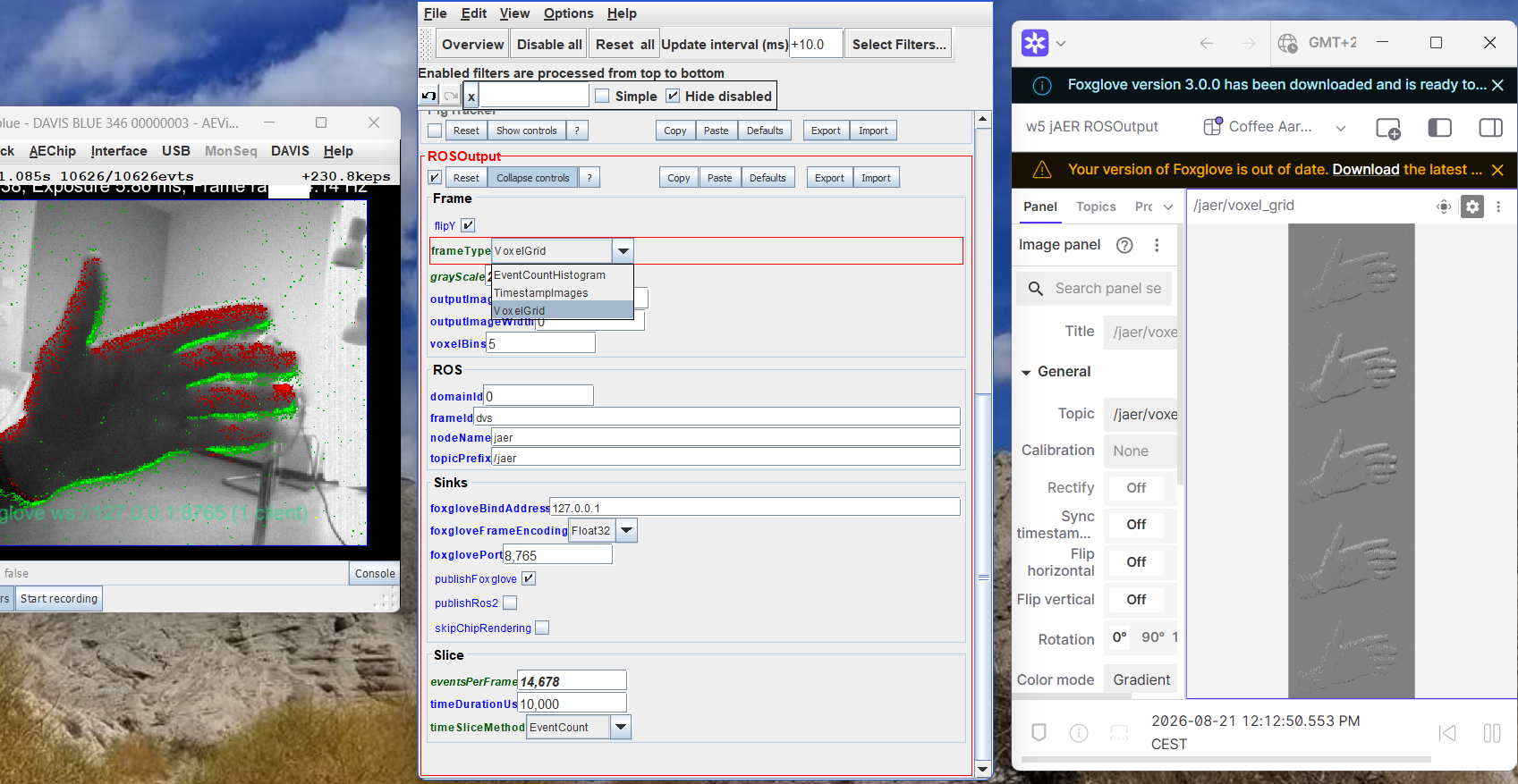Click the info icon in update banner
The width and height of the screenshot is (1518, 784).
[x=1042, y=86]
